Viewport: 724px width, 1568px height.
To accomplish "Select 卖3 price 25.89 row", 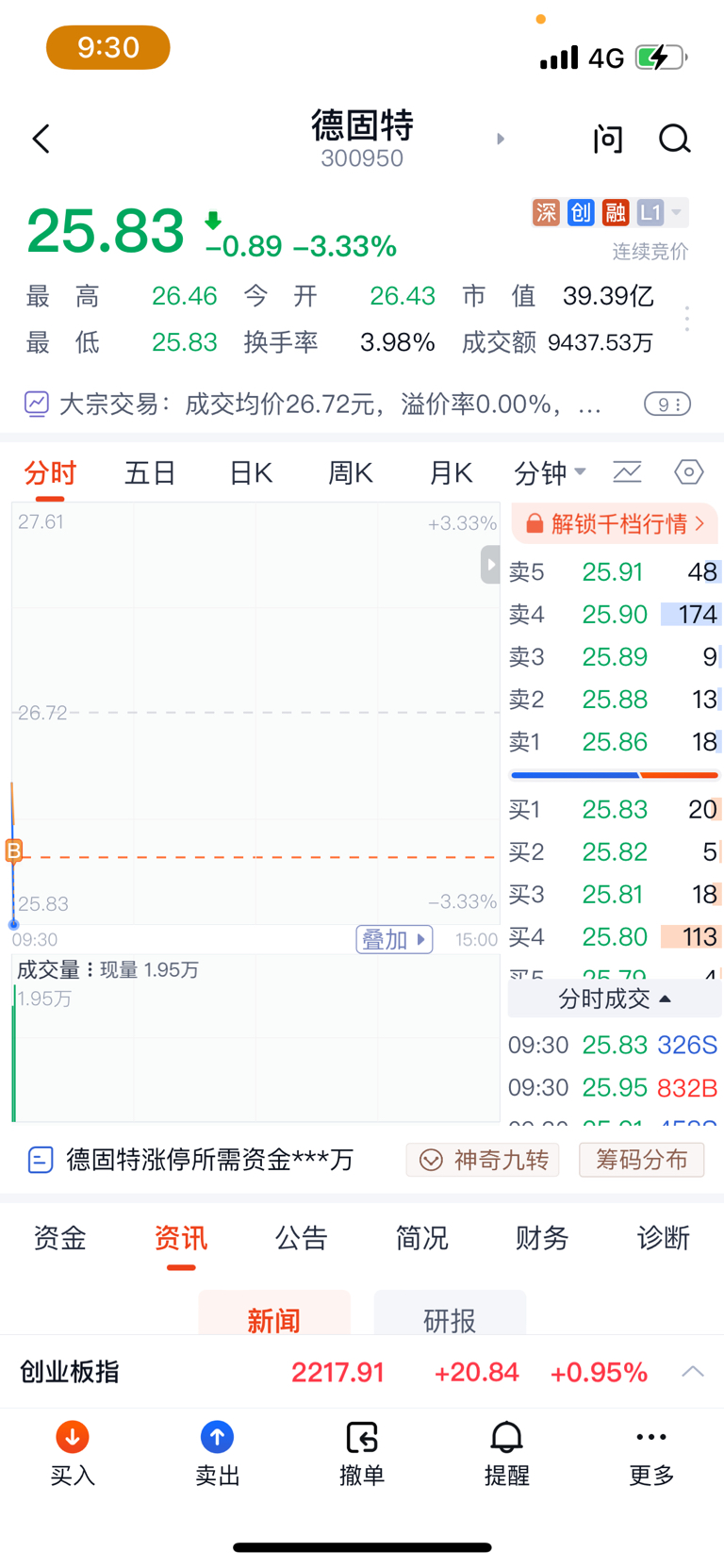I will (x=615, y=657).
